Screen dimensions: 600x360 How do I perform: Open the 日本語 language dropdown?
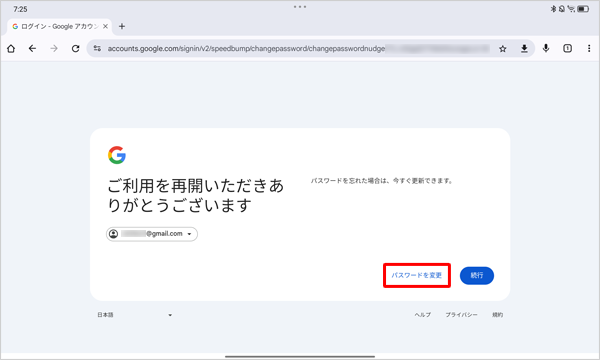pos(134,315)
